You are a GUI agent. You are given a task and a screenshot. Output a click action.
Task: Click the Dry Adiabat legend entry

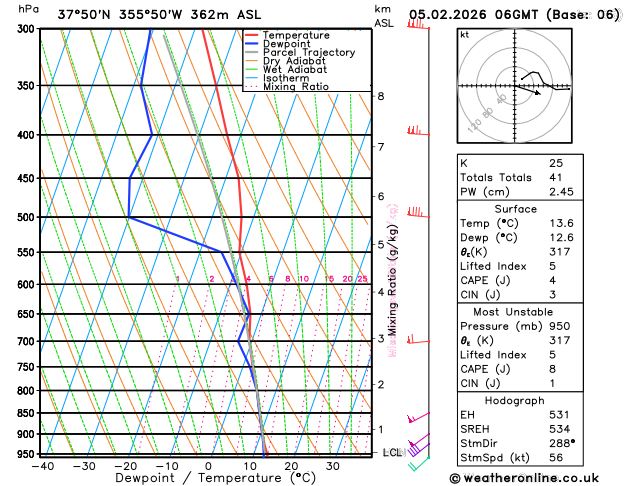pyautogui.click(x=285, y=61)
